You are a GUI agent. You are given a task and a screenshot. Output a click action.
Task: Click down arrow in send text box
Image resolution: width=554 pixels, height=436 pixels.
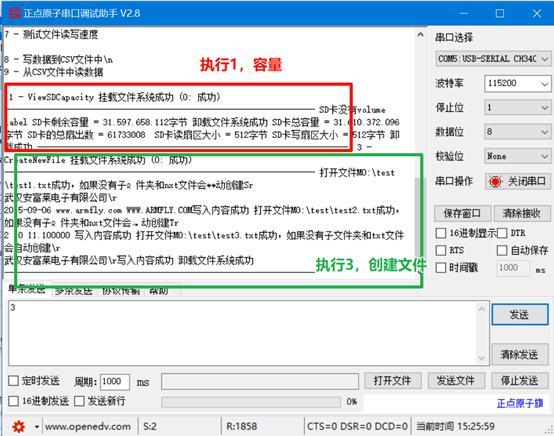(x=482, y=358)
